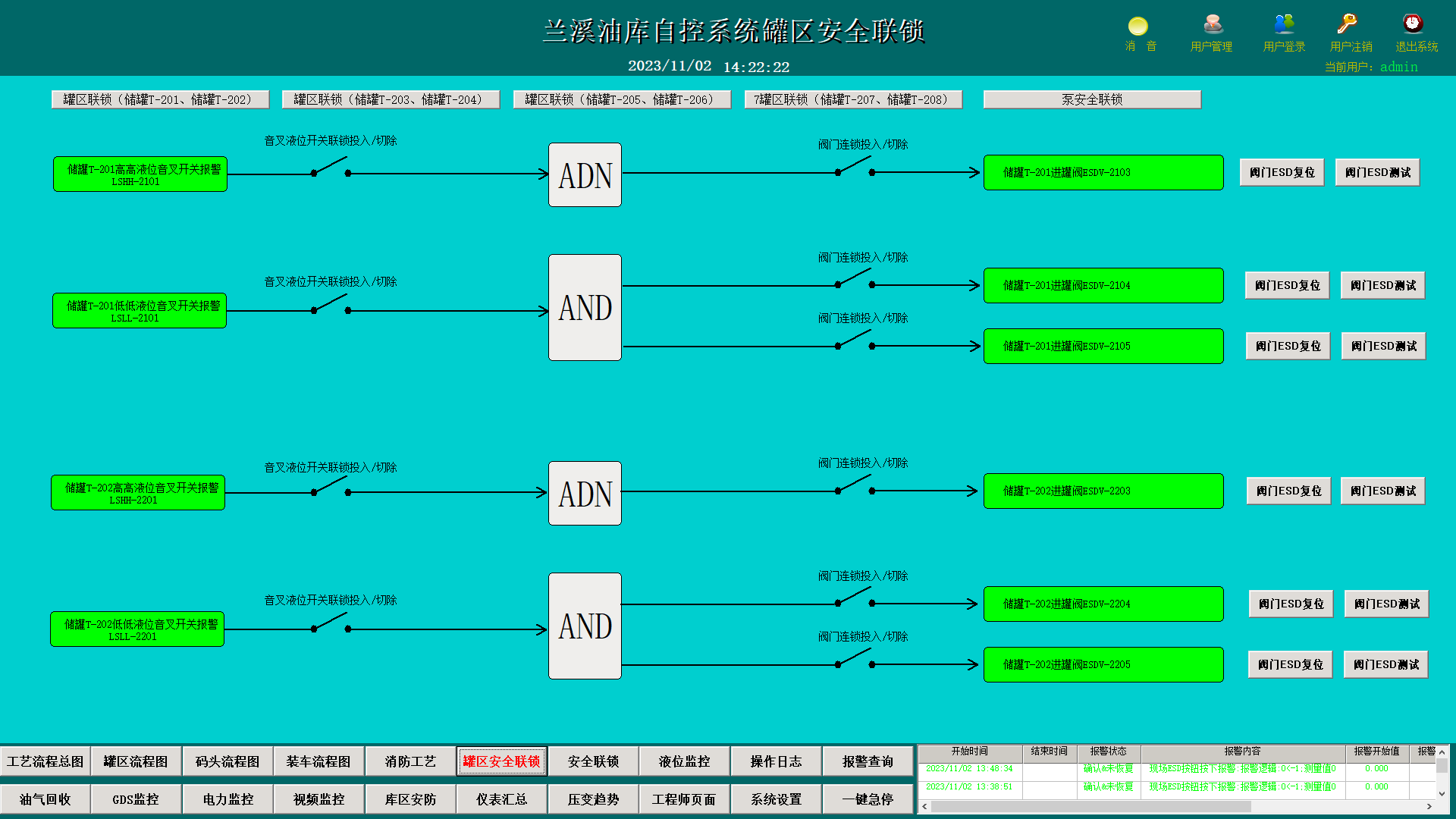This screenshot has width=1456, height=819.
Task: Switch to tank T-203/T-204 interlock tab
Action: point(391,100)
